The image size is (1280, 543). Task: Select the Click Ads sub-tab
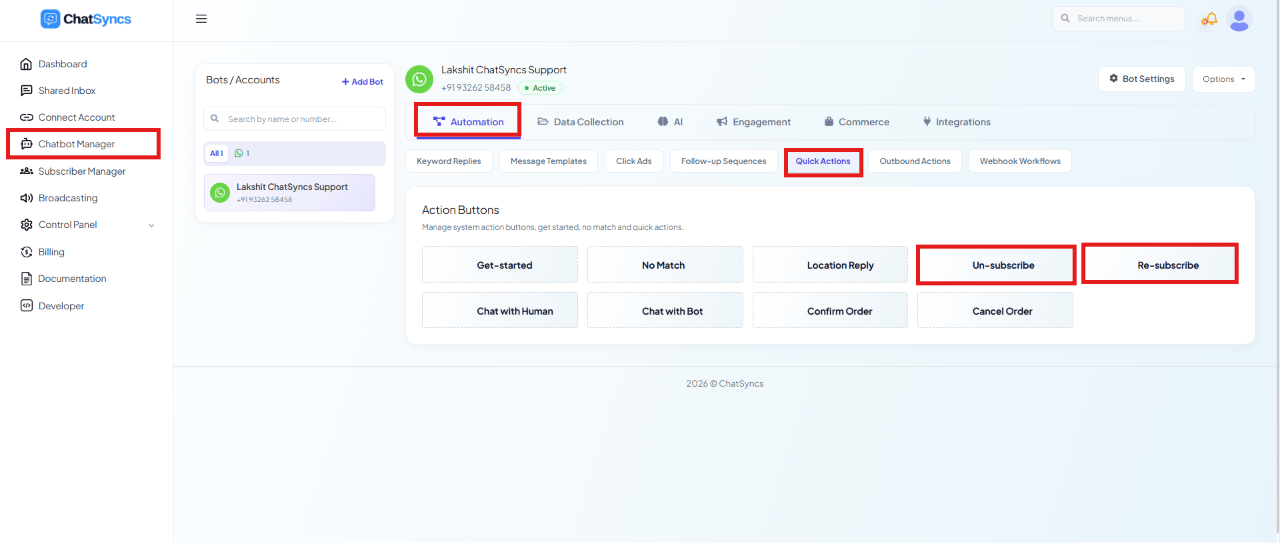633,161
